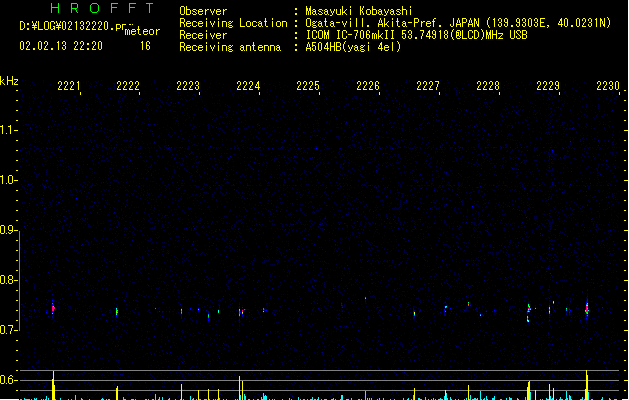Click the 1.0 kHz frequency tick label
The image size is (629, 400).
pos(7,180)
